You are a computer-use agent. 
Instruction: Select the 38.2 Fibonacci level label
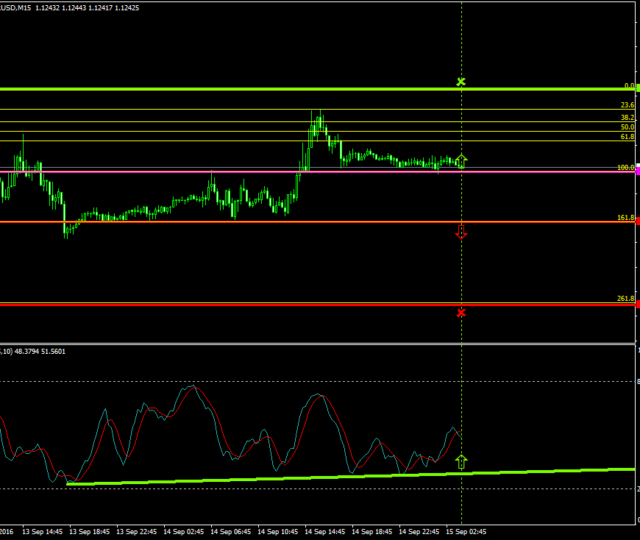pyautogui.click(x=627, y=118)
